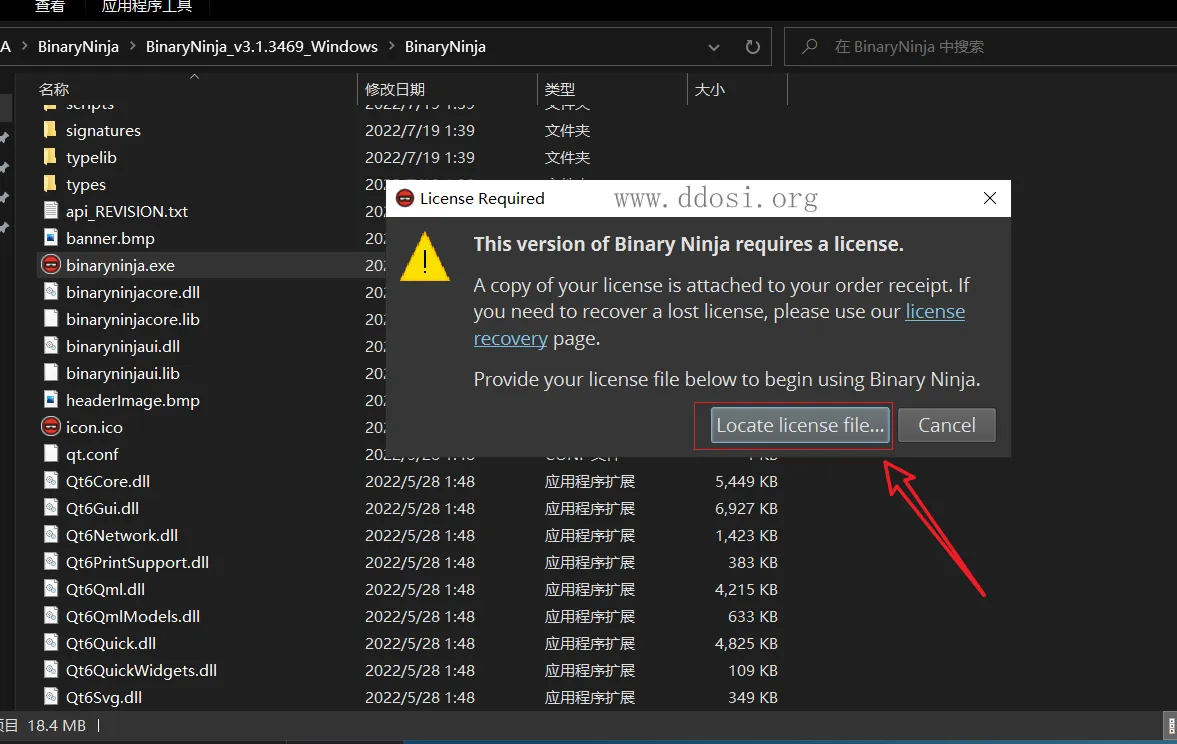Select the types folder icon
1177x744 pixels.
click(x=50, y=184)
